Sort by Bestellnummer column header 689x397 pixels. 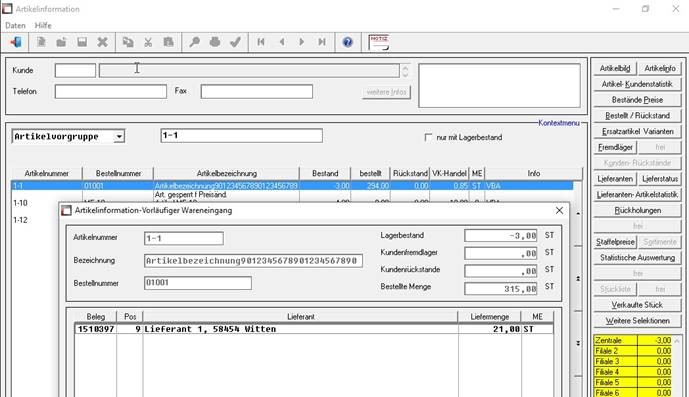(118, 173)
